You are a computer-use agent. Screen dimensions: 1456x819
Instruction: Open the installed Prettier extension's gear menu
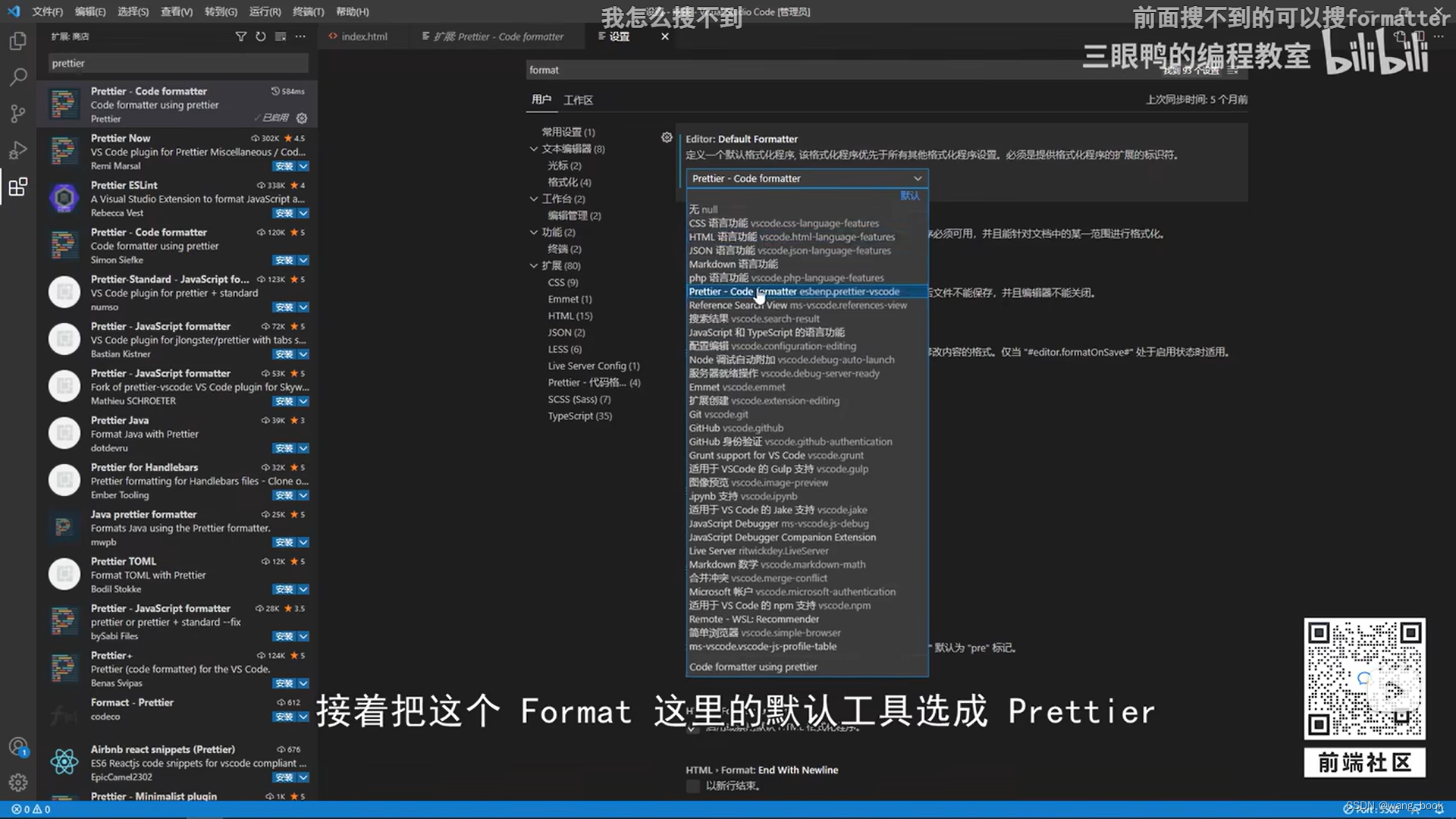(302, 118)
